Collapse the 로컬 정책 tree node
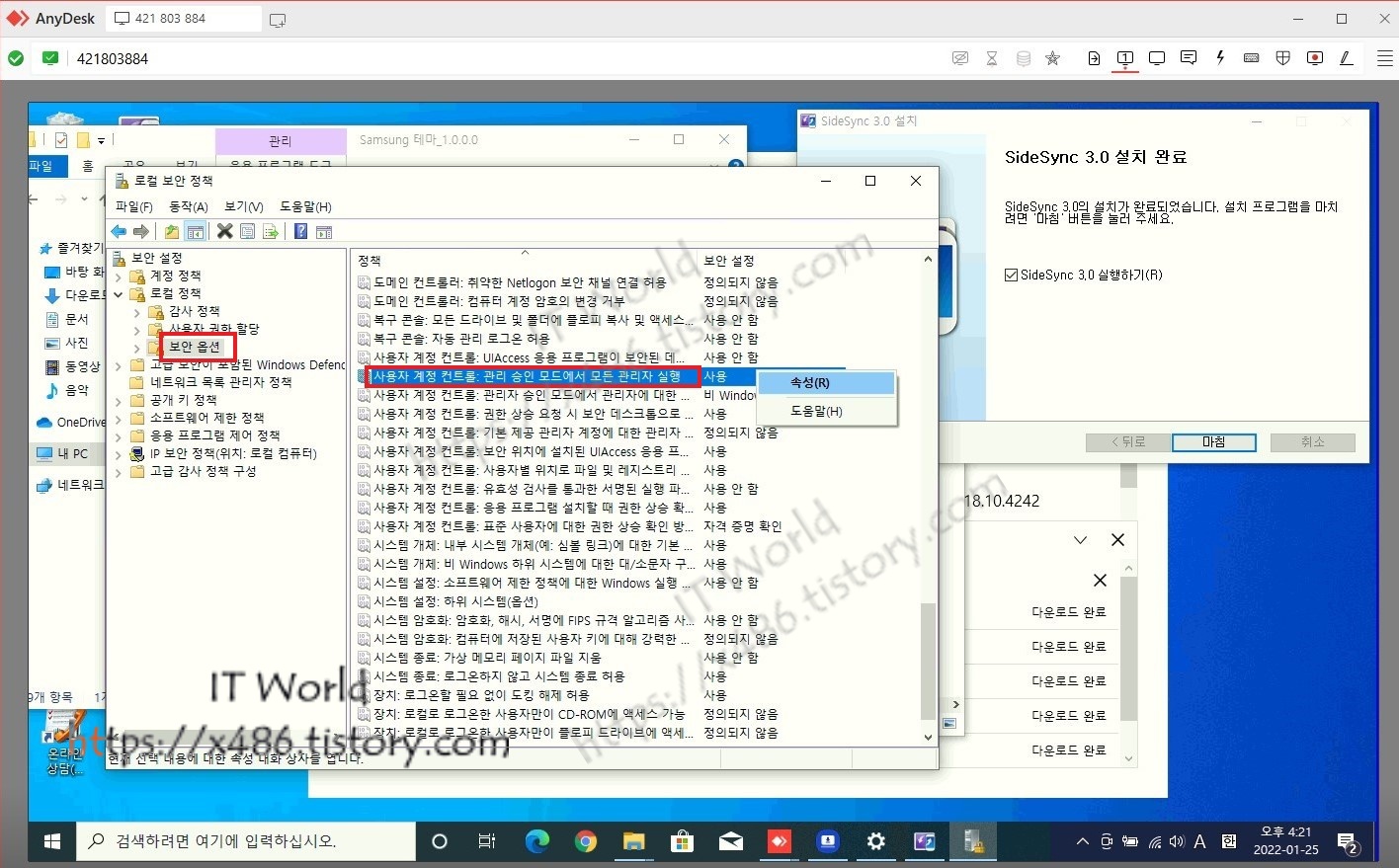The width and height of the screenshot is (1399, 868). point(120,293)
